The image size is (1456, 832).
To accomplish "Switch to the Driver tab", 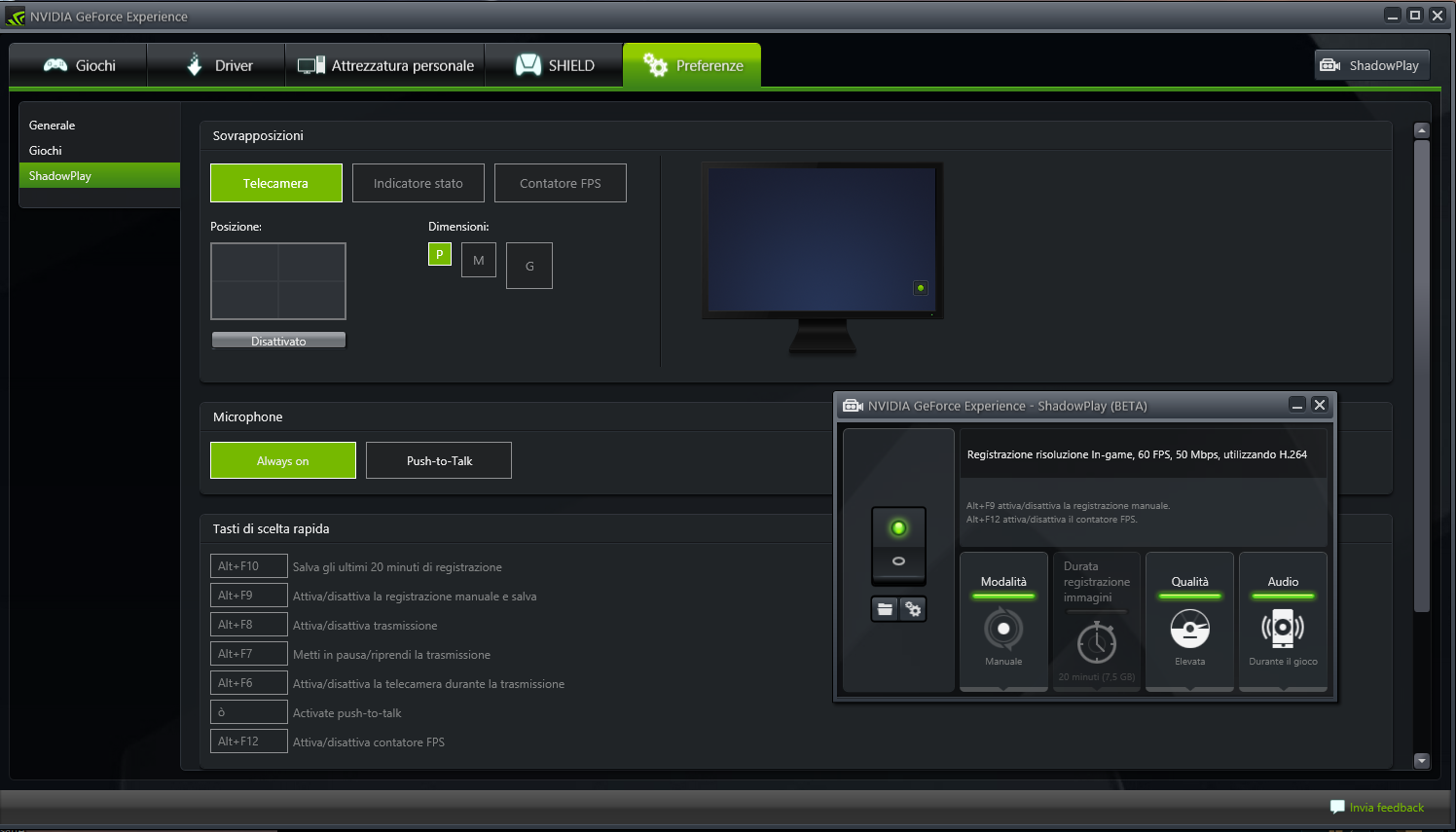I will coord(216,65).
